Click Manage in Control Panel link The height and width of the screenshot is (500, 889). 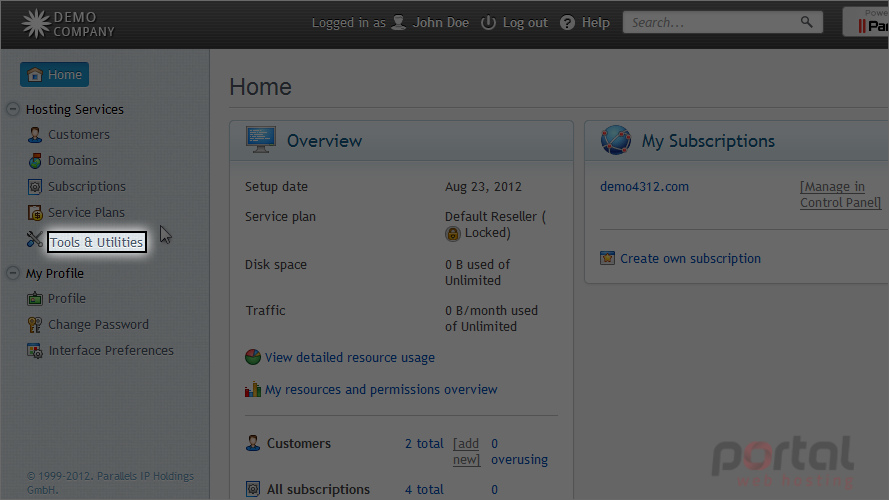pyautogui.click(x=840, y=194)
